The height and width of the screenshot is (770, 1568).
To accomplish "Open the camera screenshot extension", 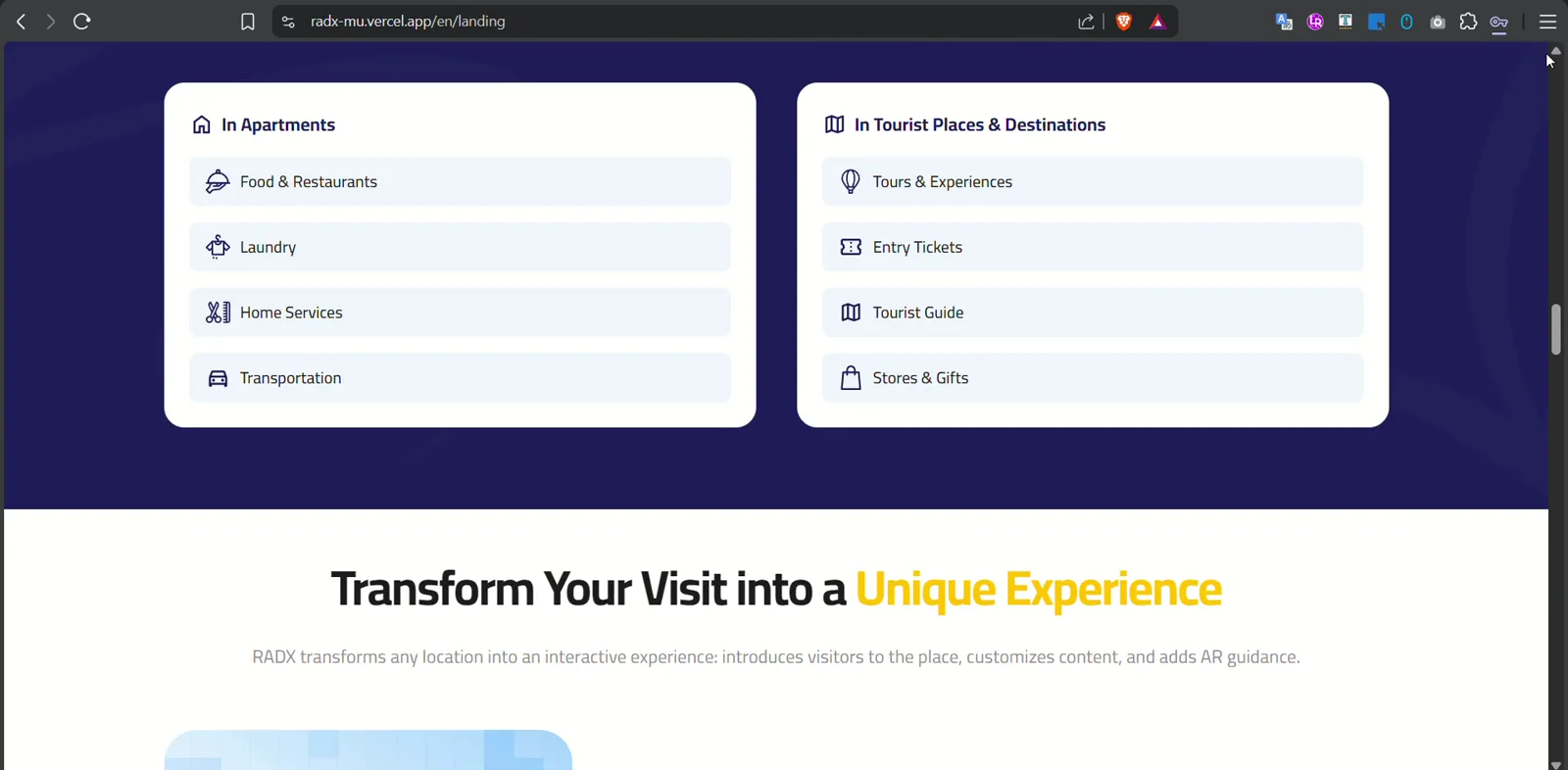I will click(1438, 22).
